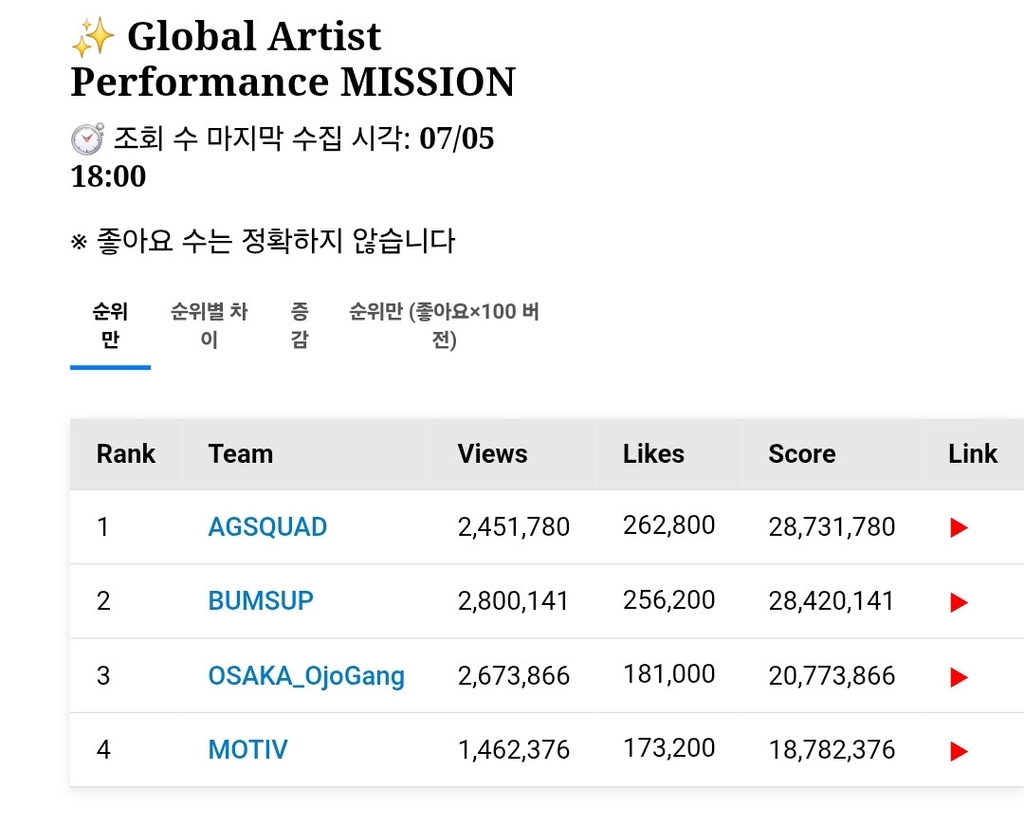Open MOTIV team link
Screen dimensions: 1024x826
point(248,750)
